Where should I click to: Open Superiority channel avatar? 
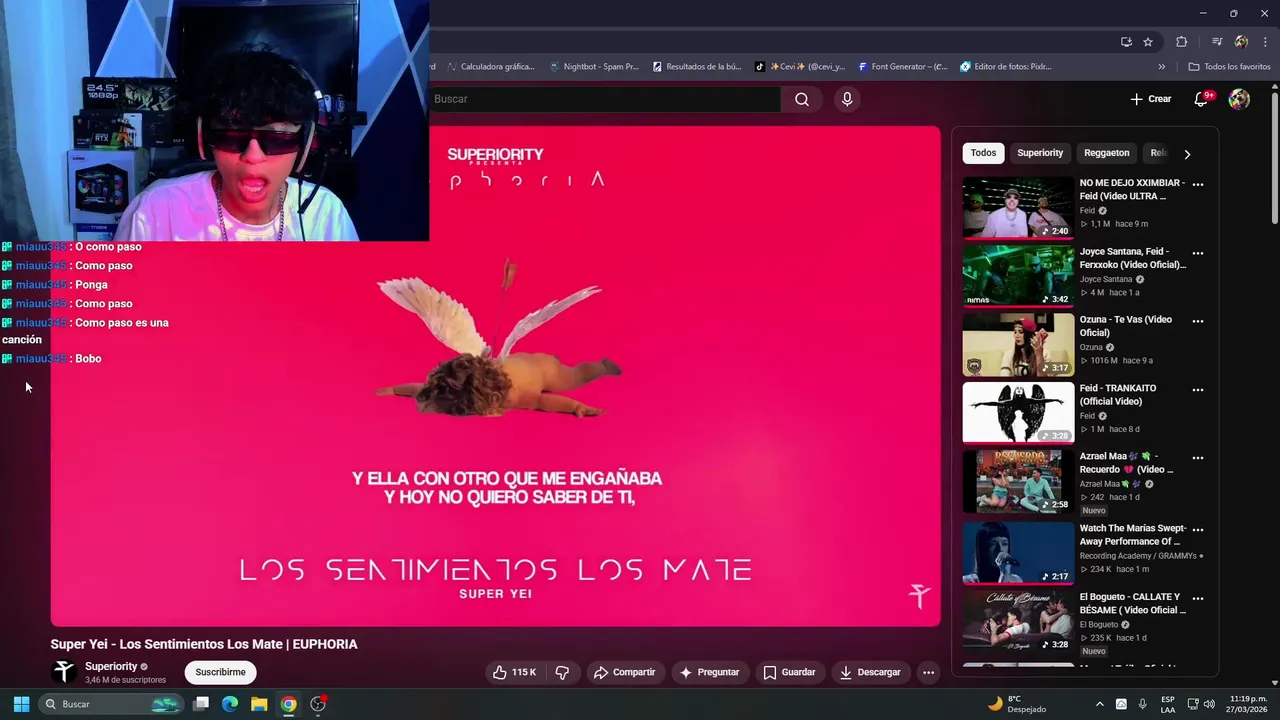(64, 672)
